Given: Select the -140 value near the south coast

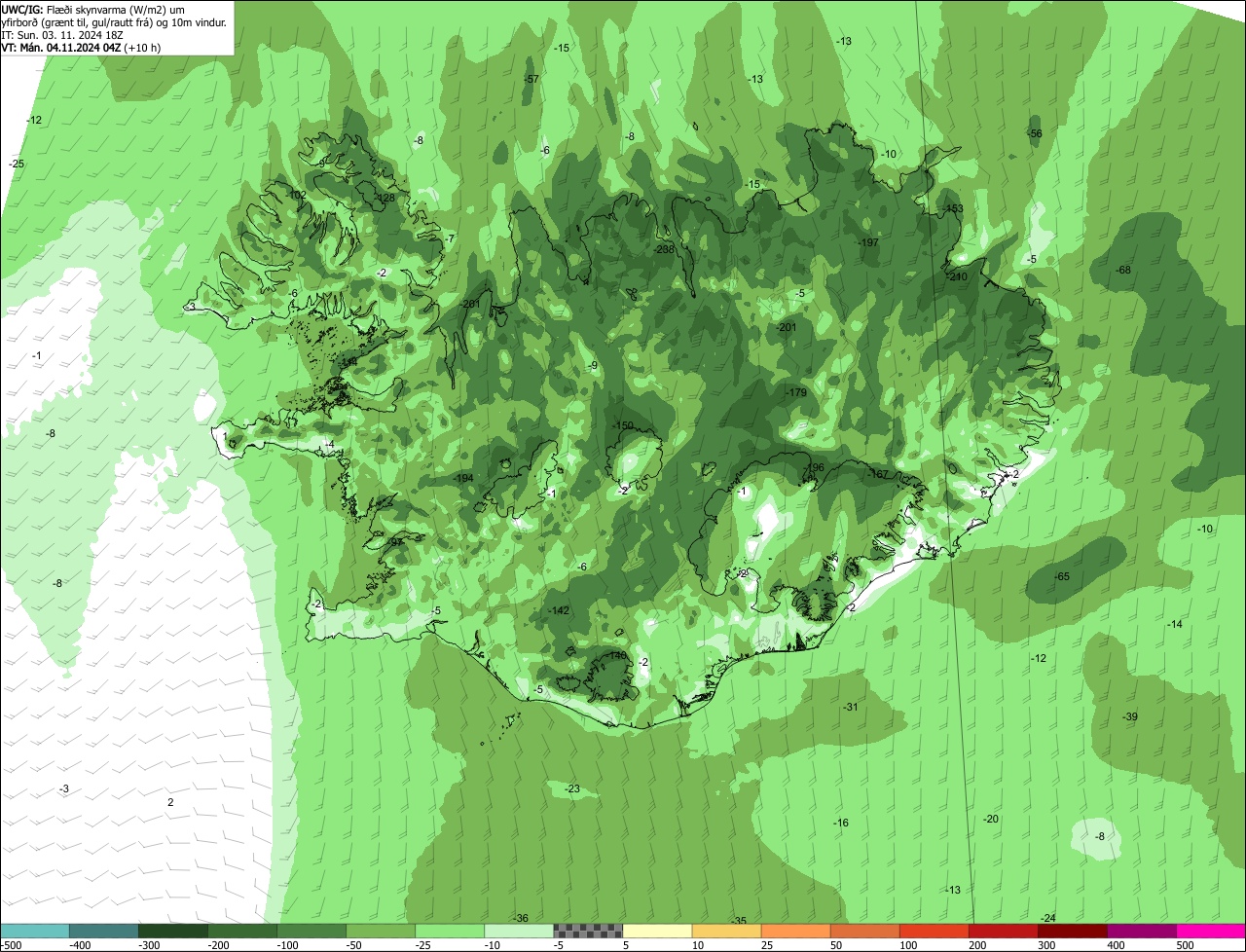Looking at the screenshot, I should (x=617, y=655).
